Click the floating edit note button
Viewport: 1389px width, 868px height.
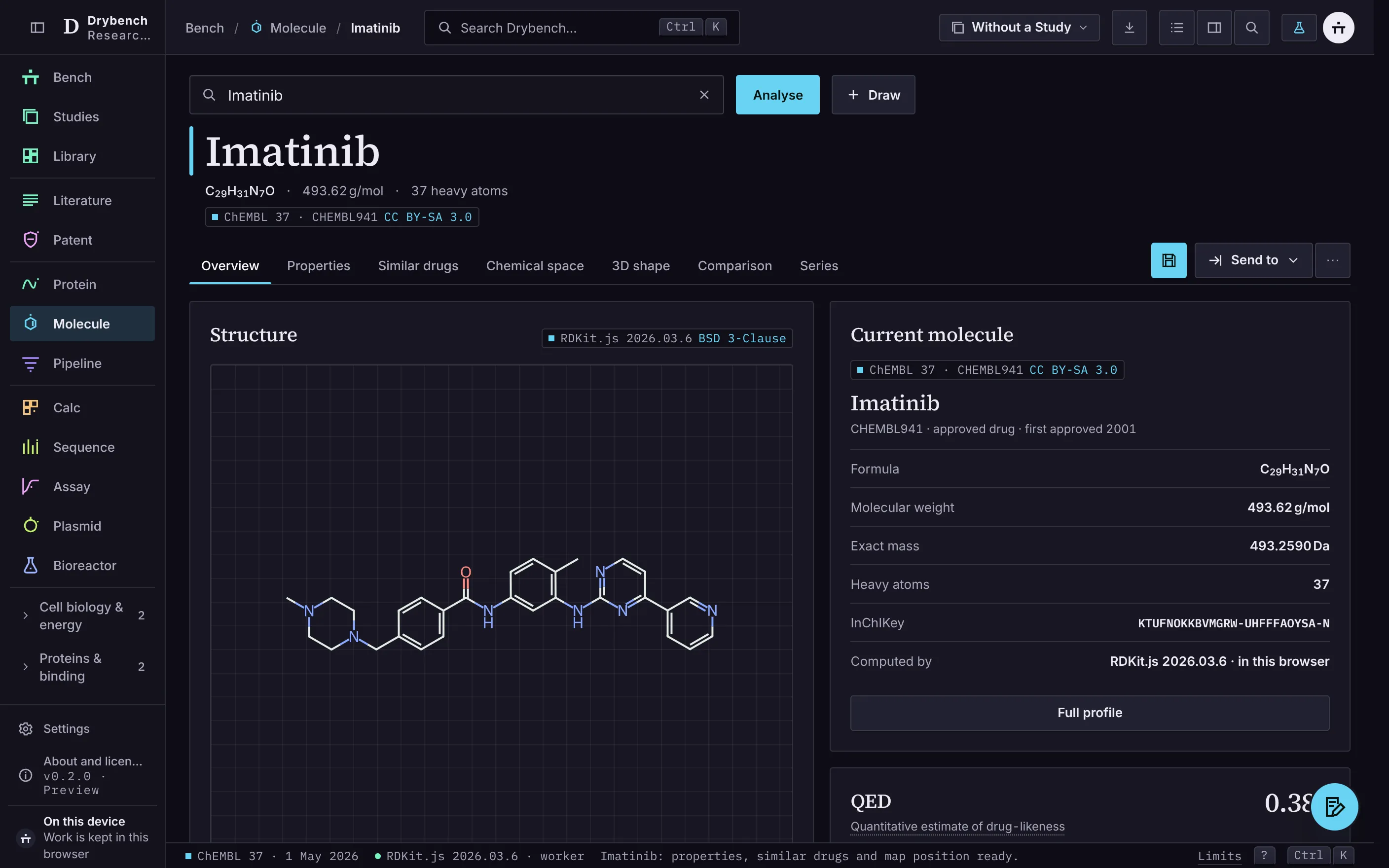tap(1334, 806)
